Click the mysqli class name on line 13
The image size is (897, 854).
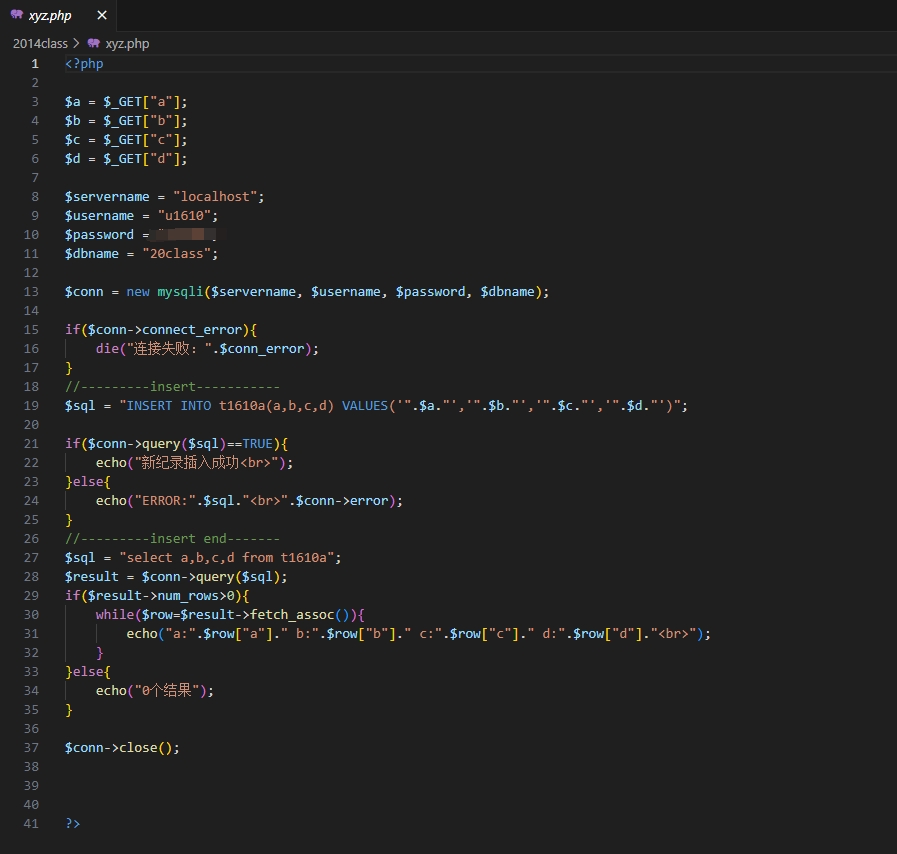180,292
